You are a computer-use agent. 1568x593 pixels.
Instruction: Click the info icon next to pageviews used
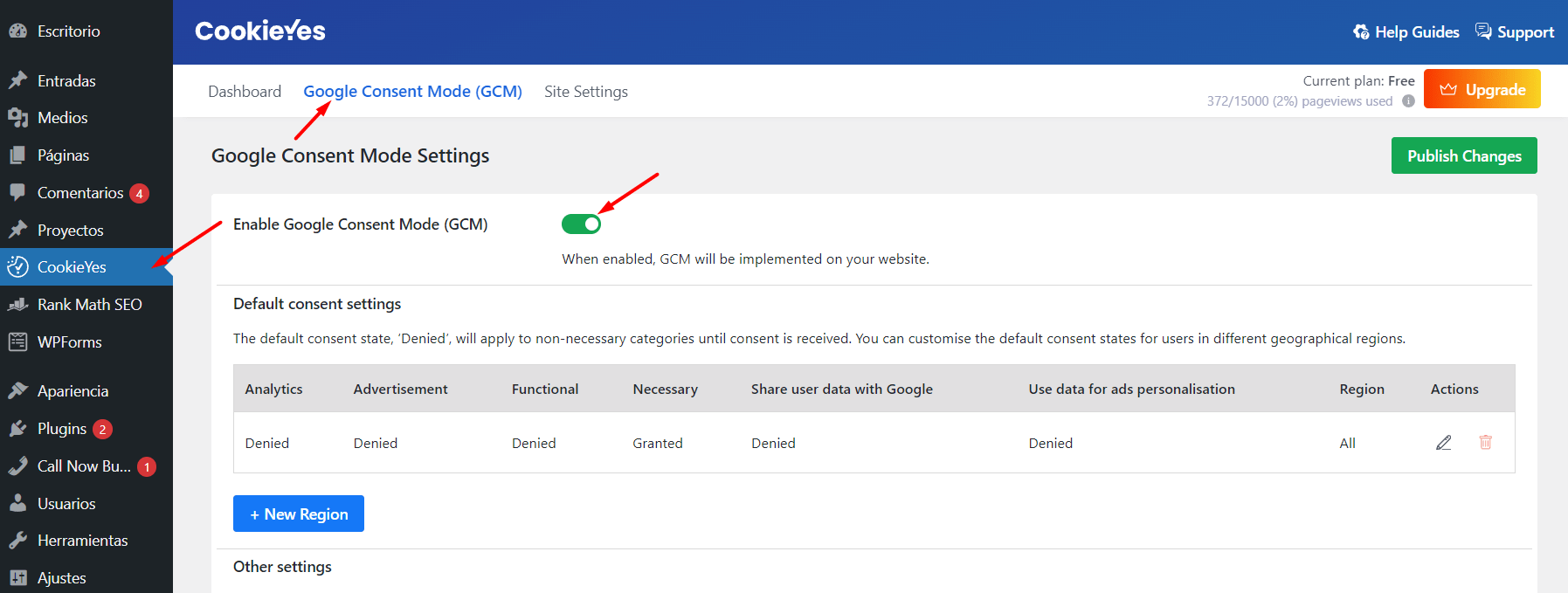tap(1408, 100)
